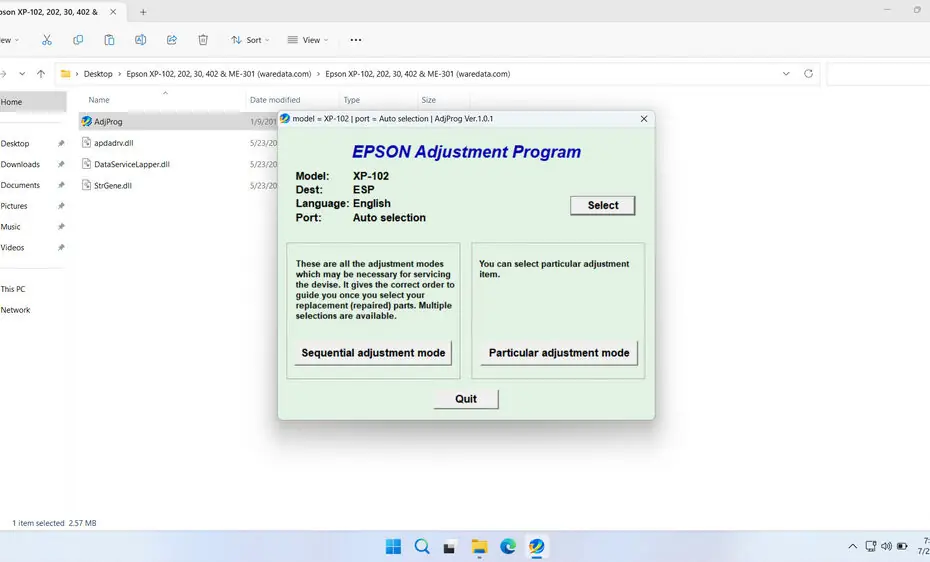The height and width of the screenshot is (562, 930).
Task: Click the Rename icon in toolbar
Action: (141, 40)
